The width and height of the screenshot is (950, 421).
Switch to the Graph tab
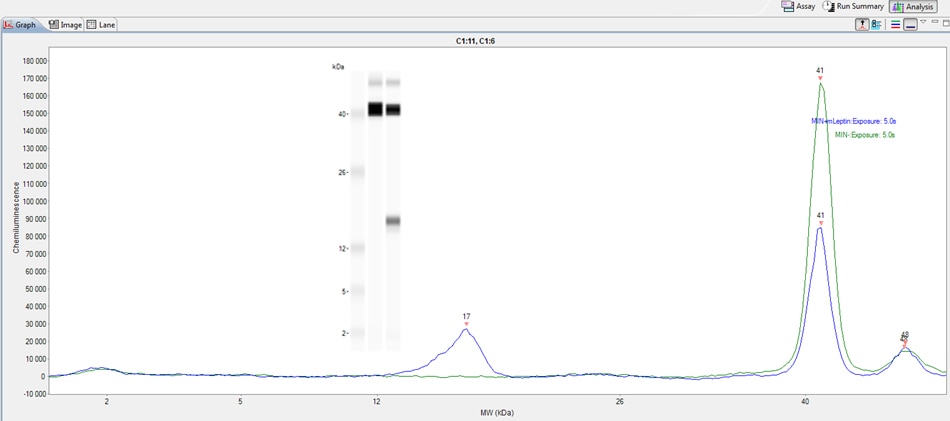point(20,24)
